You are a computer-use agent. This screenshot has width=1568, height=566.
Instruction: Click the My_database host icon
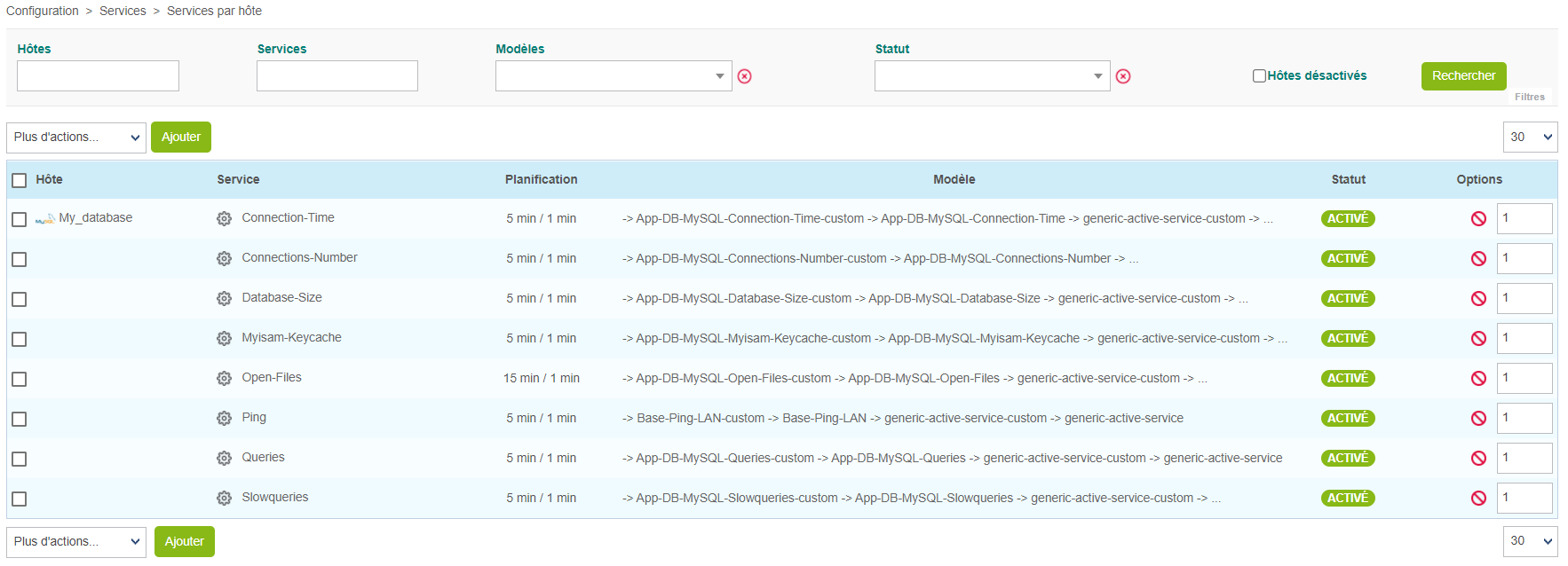(x=44, y=219)
